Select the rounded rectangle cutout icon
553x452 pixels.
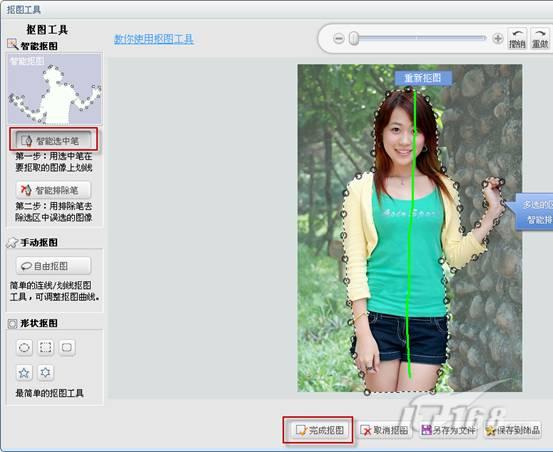tap(67, 347)
